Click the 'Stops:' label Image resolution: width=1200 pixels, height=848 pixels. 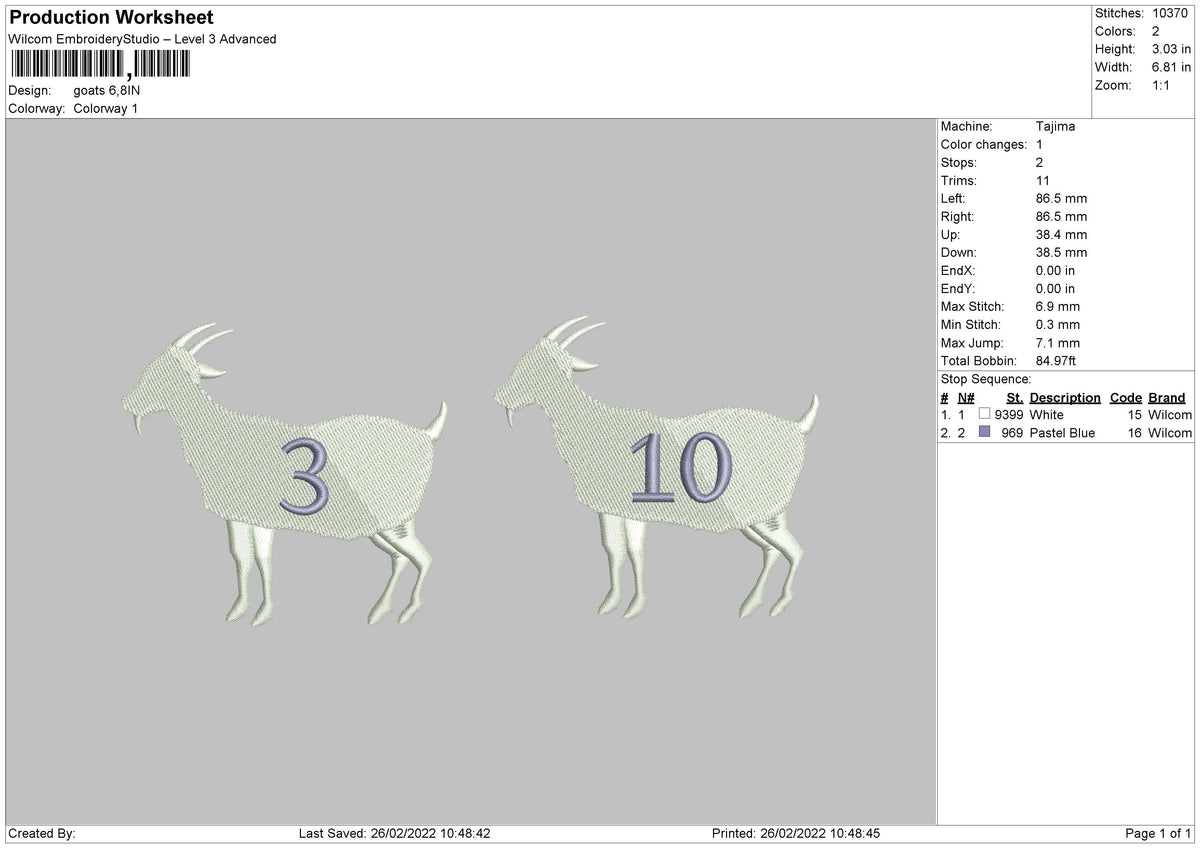tap(959, 163)
